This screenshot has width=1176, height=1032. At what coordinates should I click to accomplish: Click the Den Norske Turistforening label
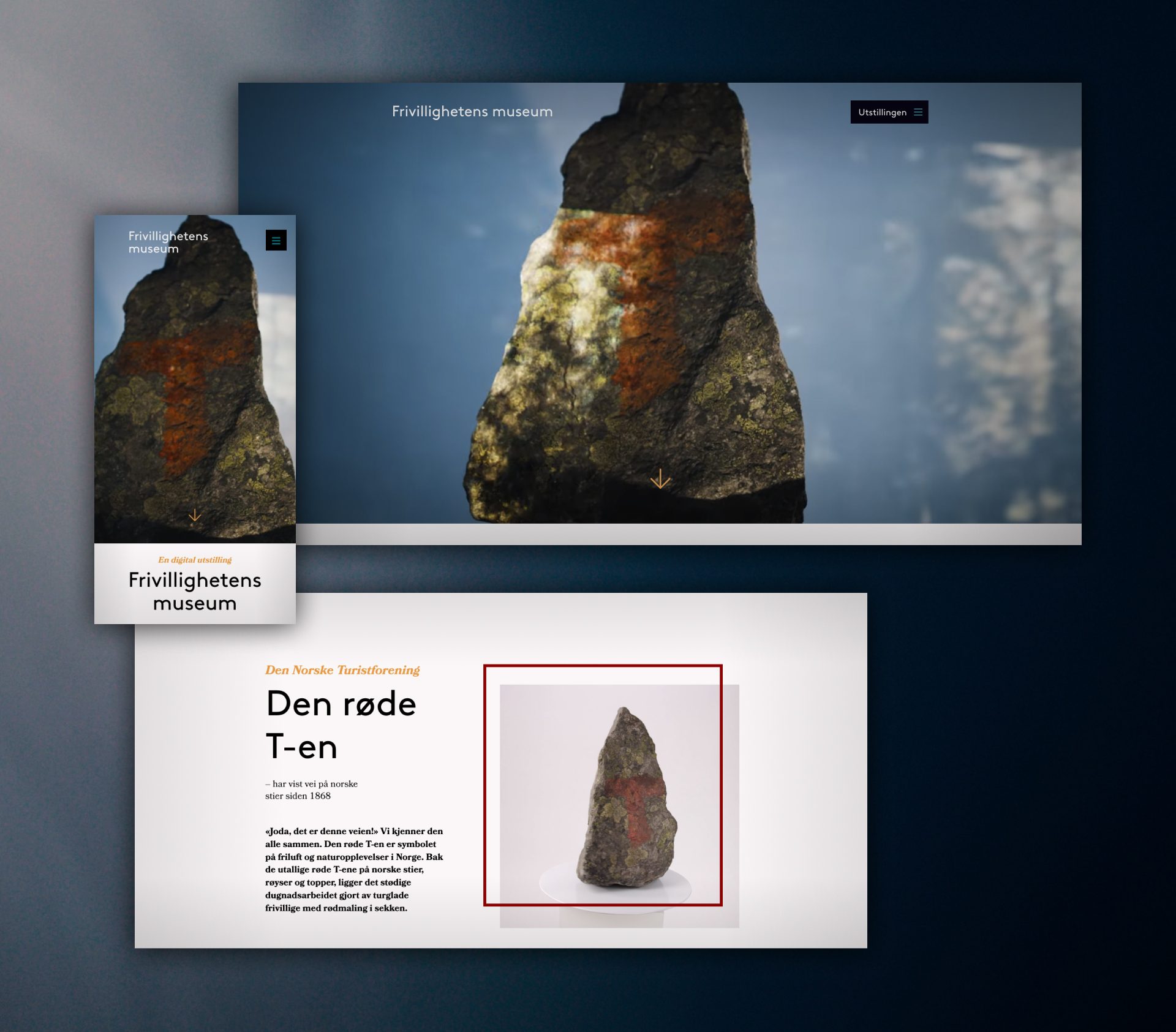342,670
